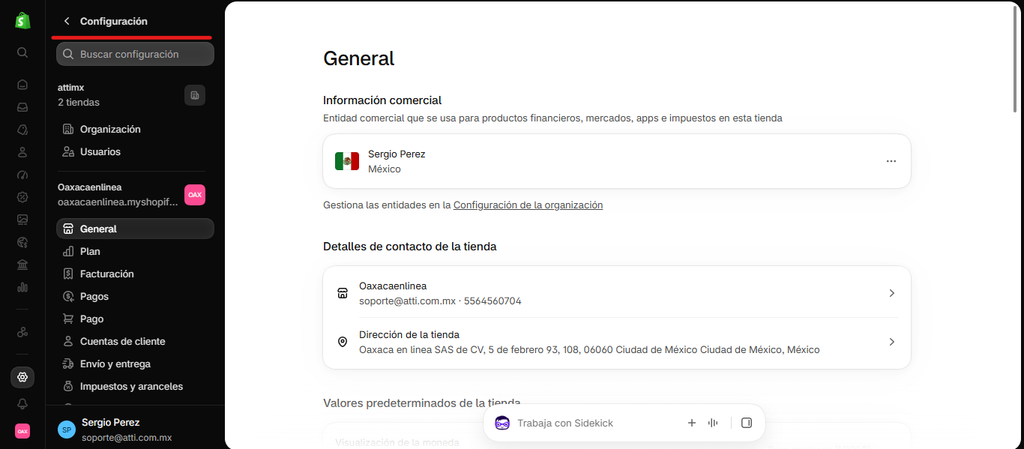Click the soporte@atti.com.mx · 5564560704 text
The height and width of the screenshot is (449, 1024).
[440, 302]
